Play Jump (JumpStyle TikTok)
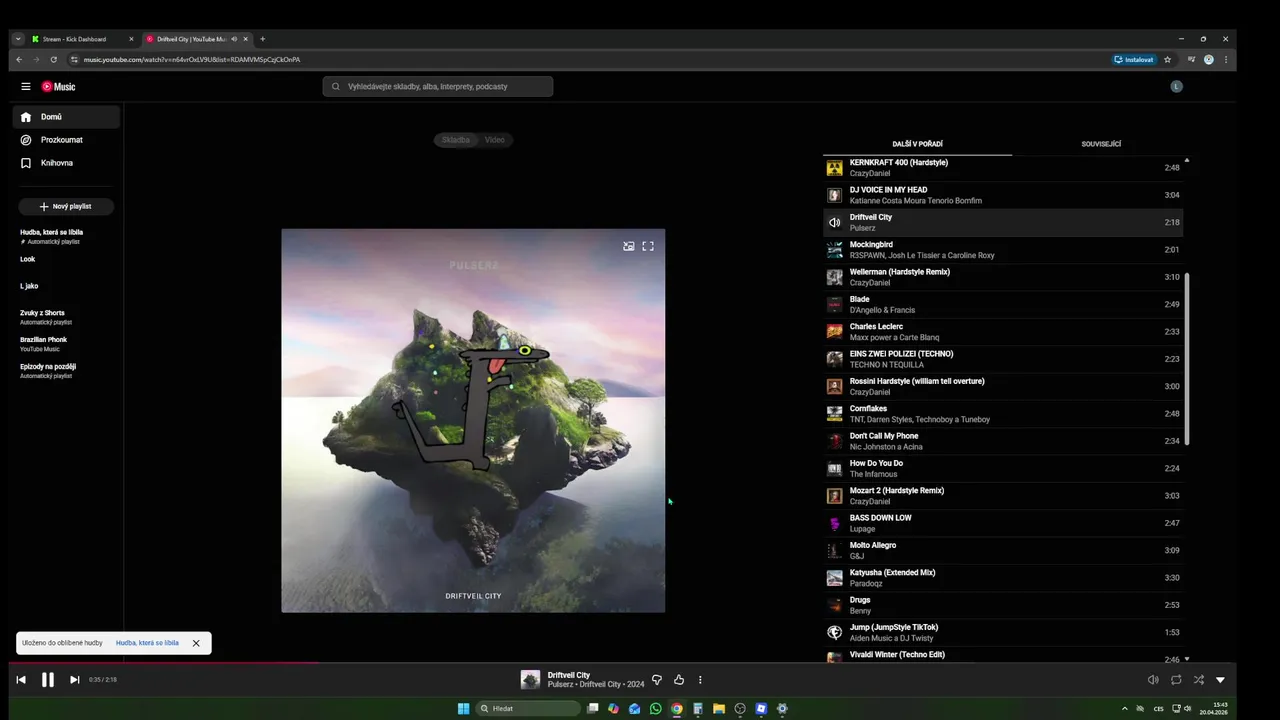This screenshot has height=720, width=1280. point(1003,632)
